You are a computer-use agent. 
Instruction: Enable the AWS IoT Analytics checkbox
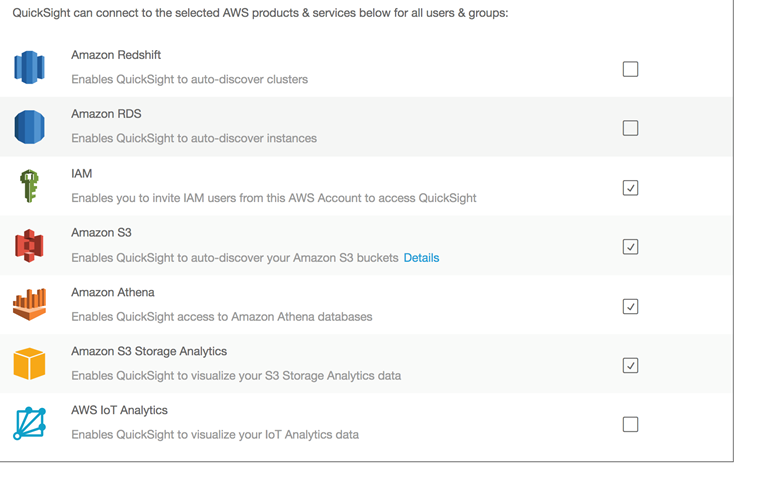(630, 424)
